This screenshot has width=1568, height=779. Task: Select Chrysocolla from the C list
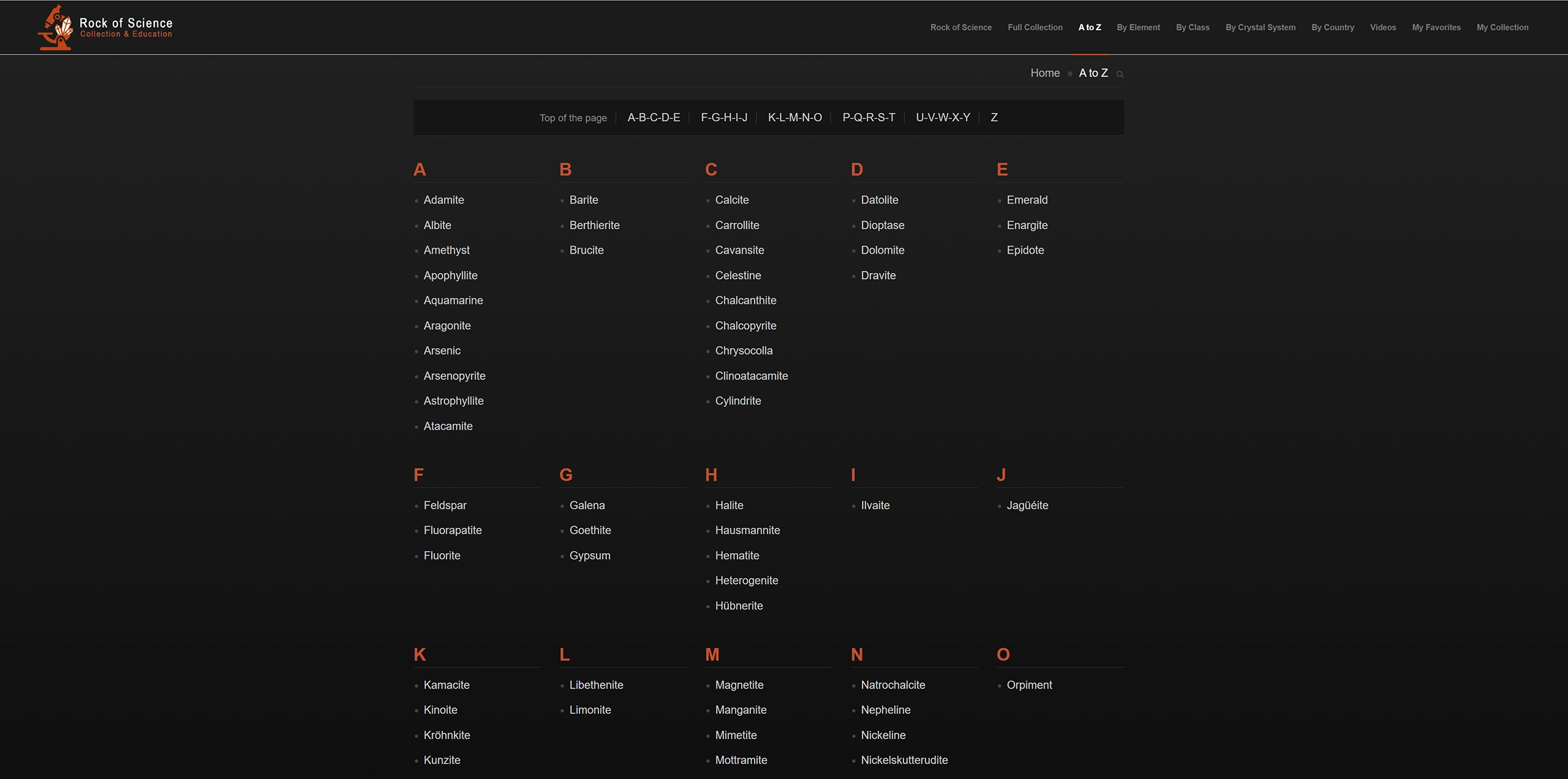[x=744, y=351]
